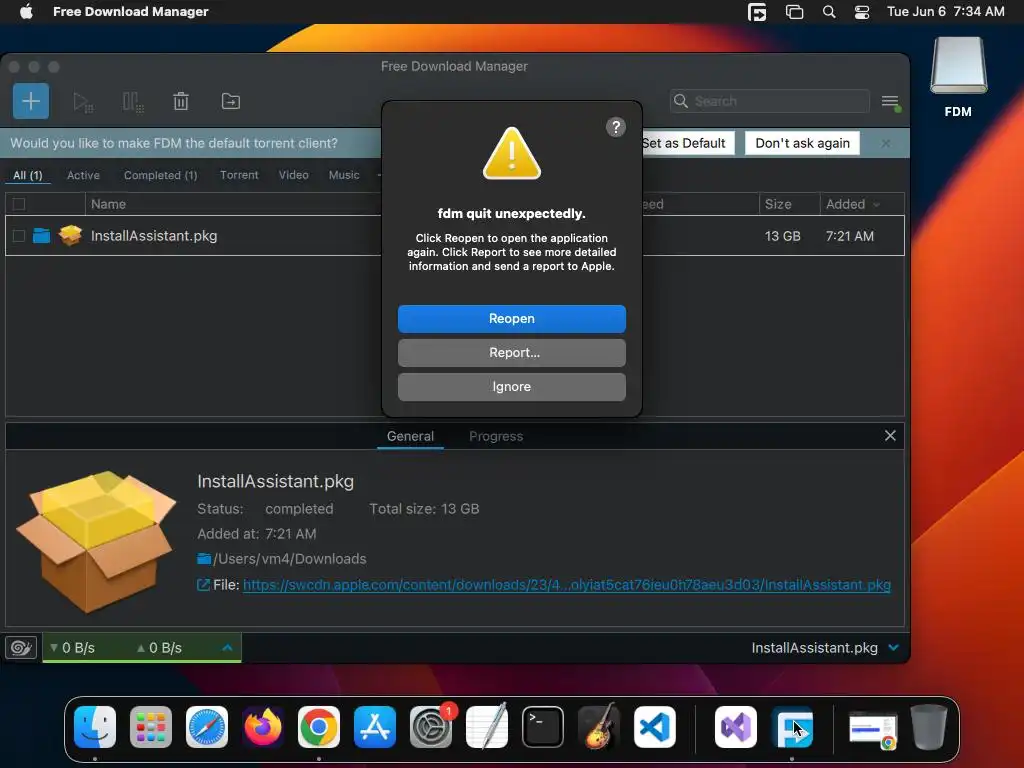Launch Google Chrome from the Dock
Screen dimensions: 1024x768
(x=319, y=727)
